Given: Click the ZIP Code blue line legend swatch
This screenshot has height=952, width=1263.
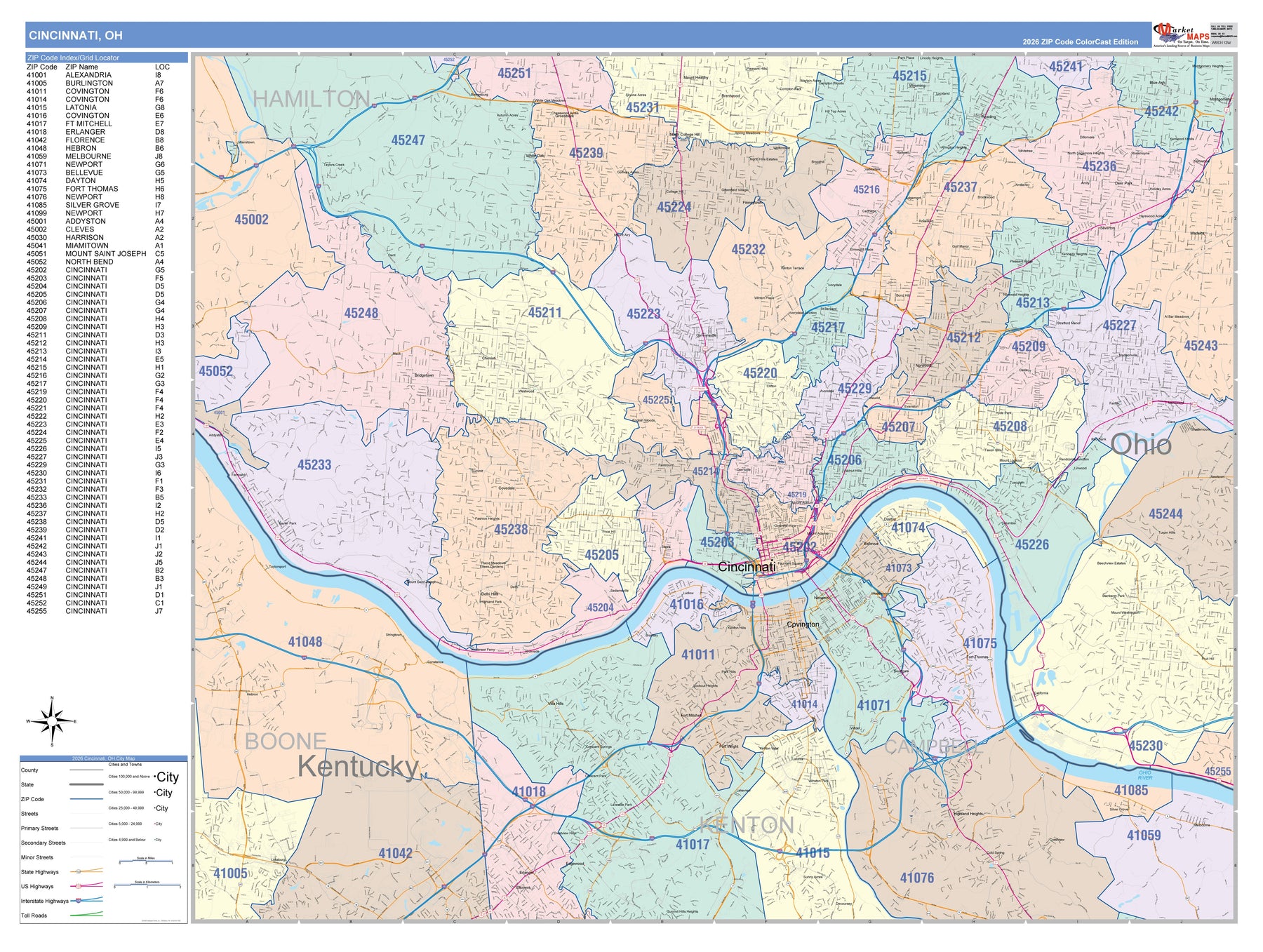Looking at the screenshot, I should pyautogui.click(x=86, y=799).
